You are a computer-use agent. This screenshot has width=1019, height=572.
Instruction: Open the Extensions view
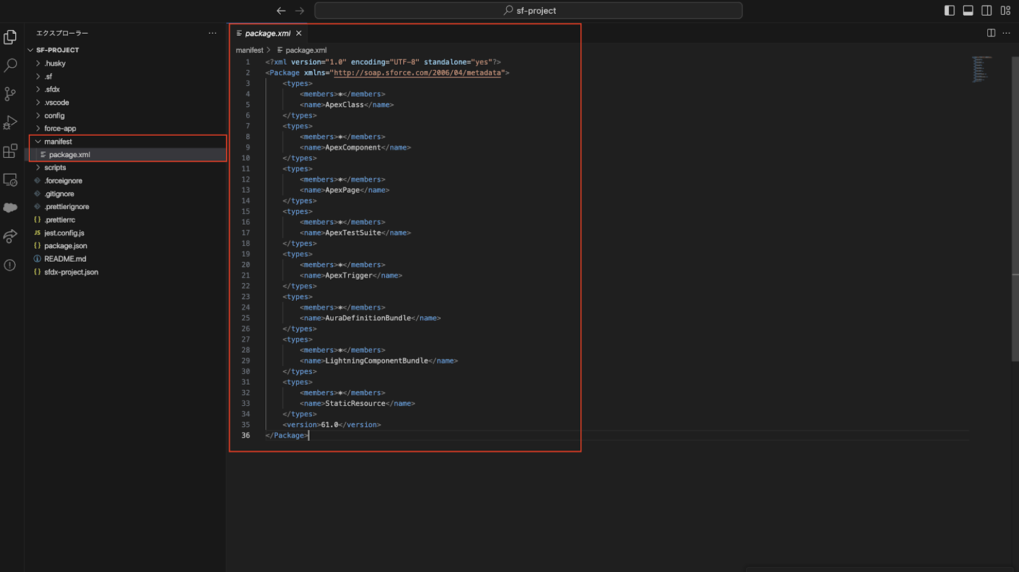[x=10, y=151]
